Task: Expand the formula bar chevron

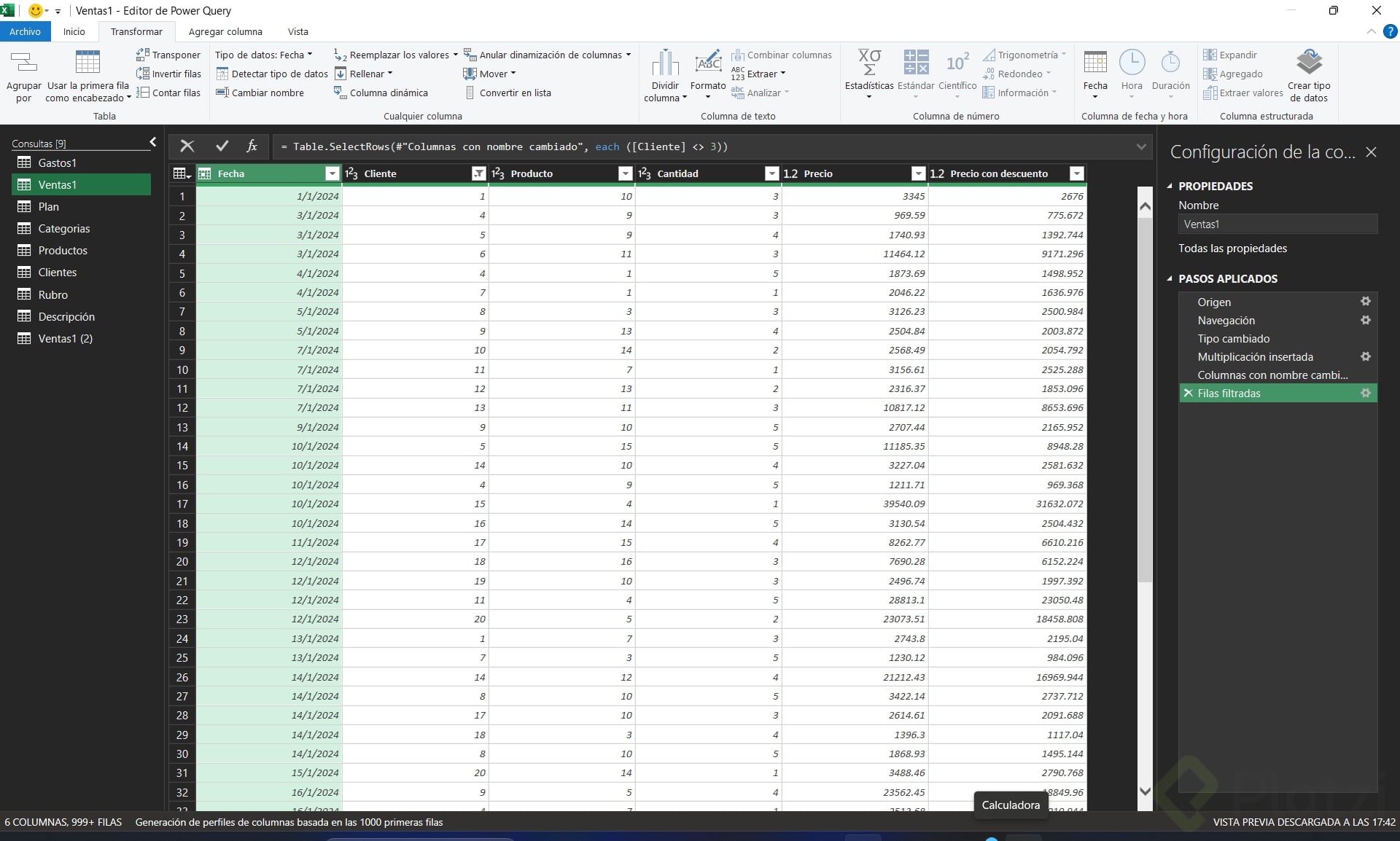Action: pos(1140,147)
